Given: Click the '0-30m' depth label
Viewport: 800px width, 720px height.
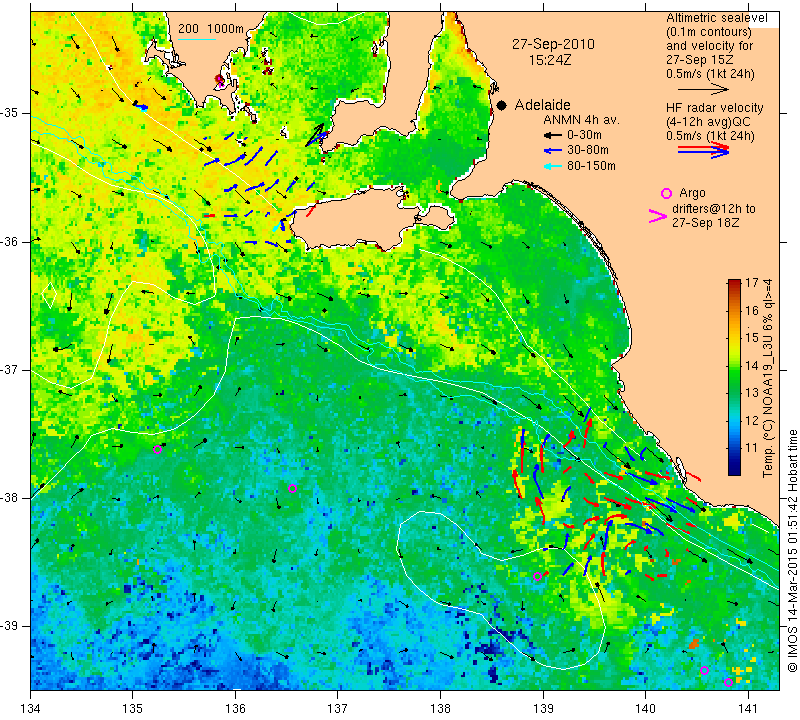Looking at the screenshot, I should (584, 136).
